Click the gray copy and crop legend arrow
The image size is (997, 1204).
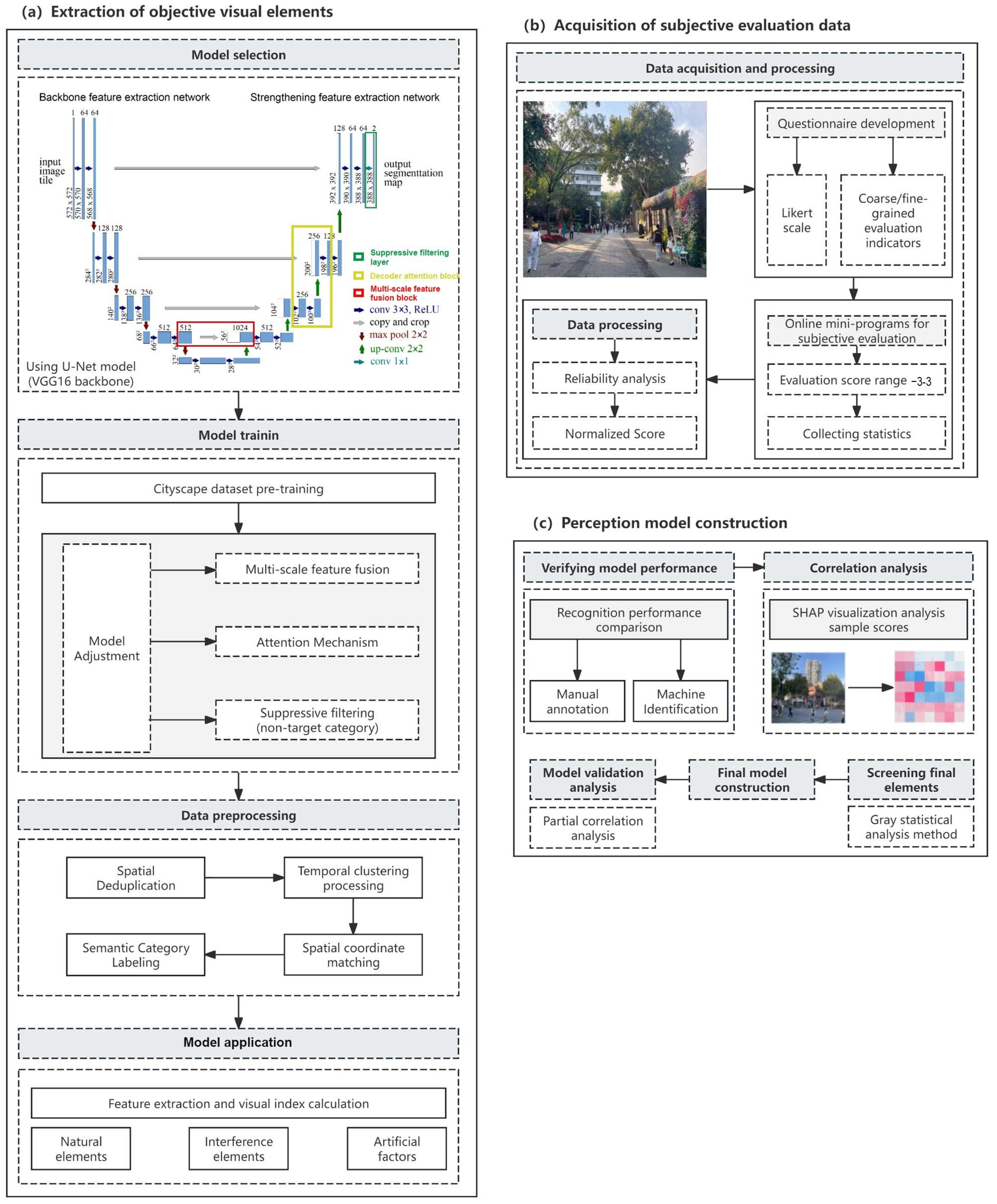(359, 323)
